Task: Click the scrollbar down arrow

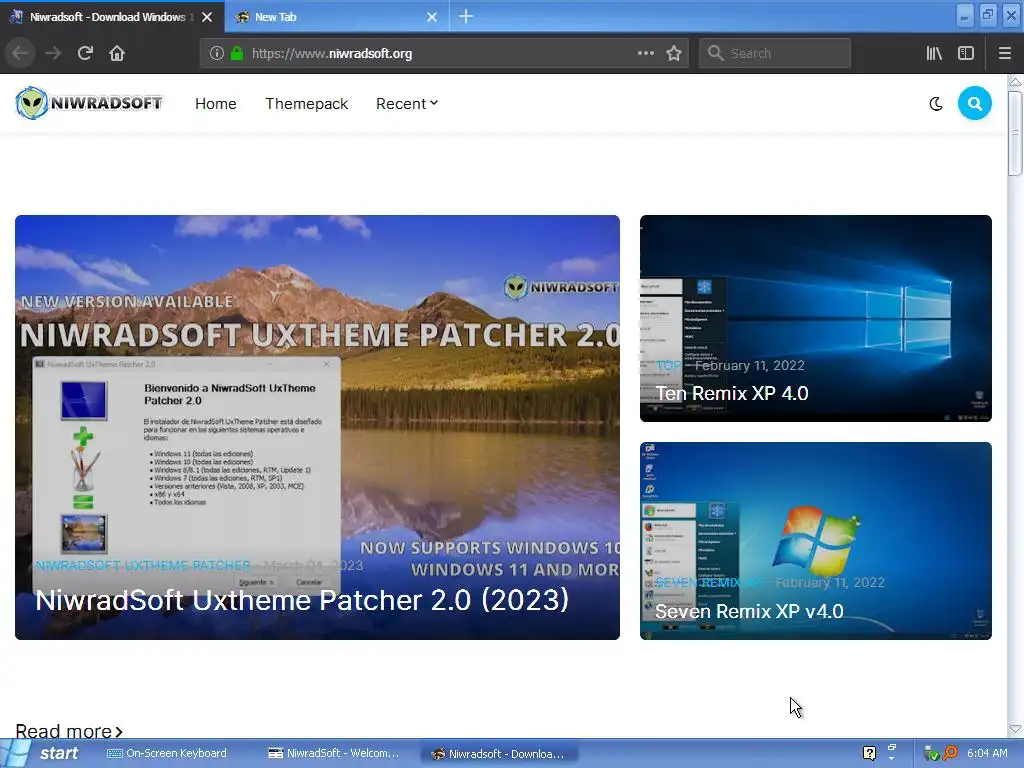Action: pos(1015,729)
